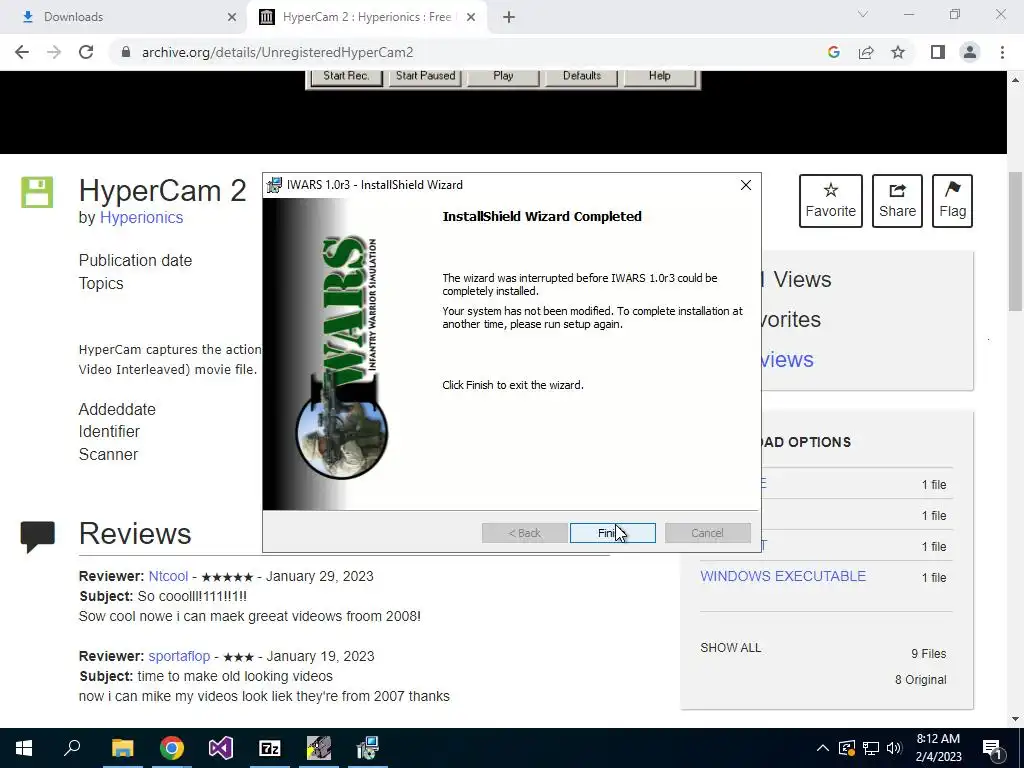This screenshot has height=768, width=1024.
Task: Open the tab search chevron
Action: pos(863,14)
